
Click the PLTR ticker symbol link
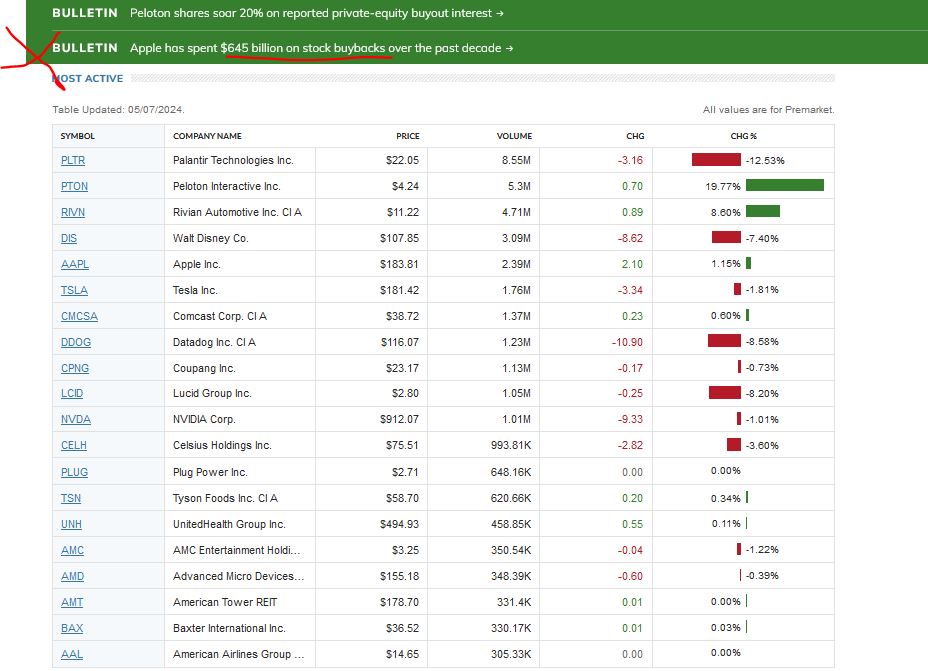click(73, 160)
